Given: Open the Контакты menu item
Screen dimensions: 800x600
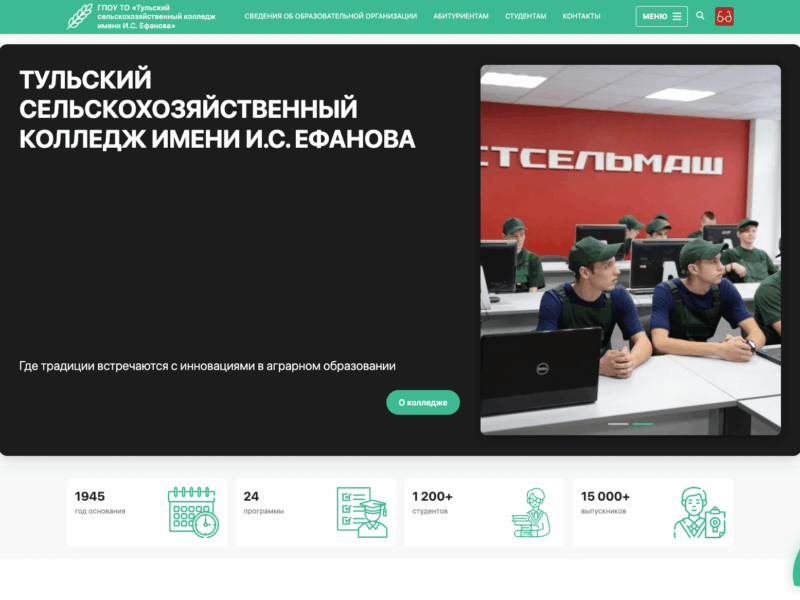Looking at the screenshot, I should point(581,16).
